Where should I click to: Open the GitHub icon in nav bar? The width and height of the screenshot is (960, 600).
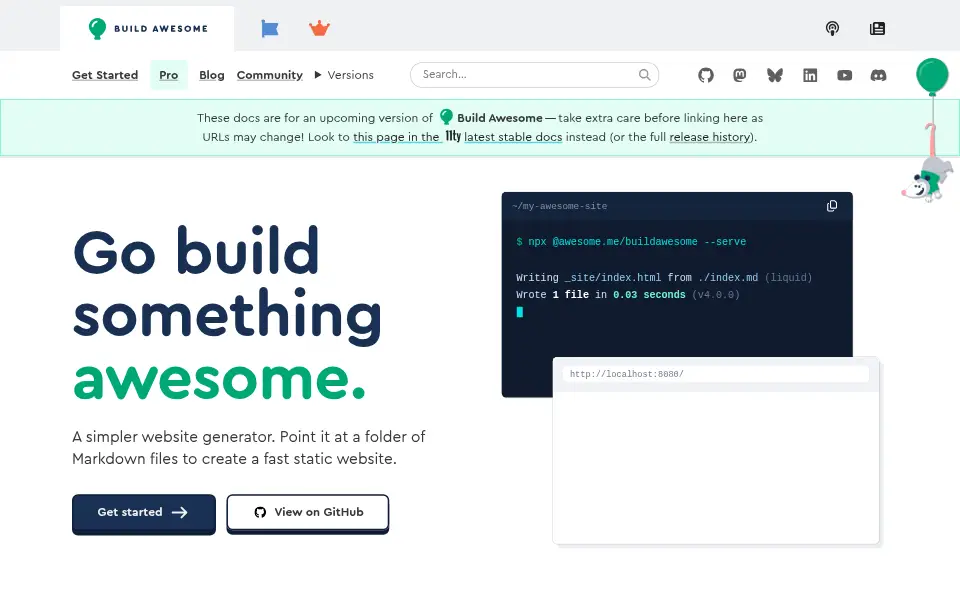tap(706, 75)
